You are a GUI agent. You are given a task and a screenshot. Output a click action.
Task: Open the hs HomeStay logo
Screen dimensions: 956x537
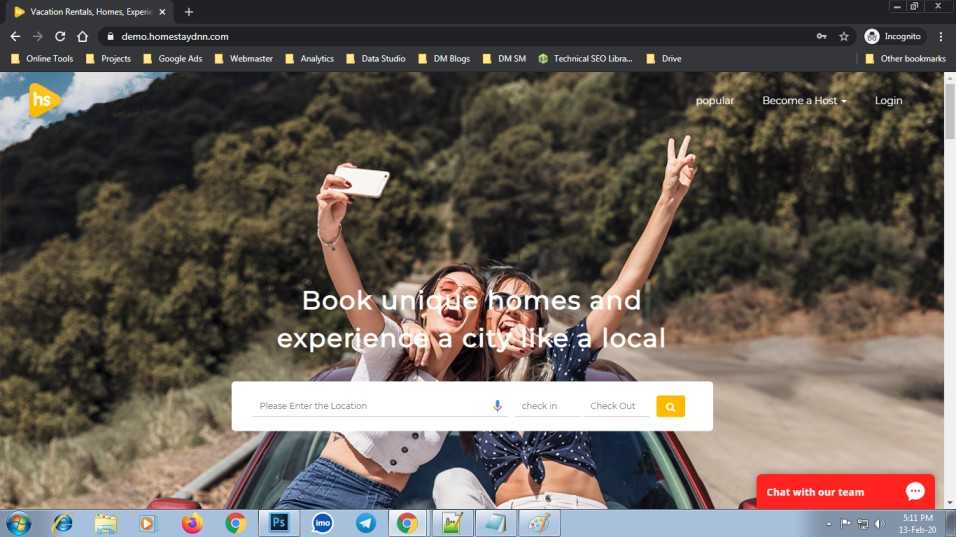44,99
